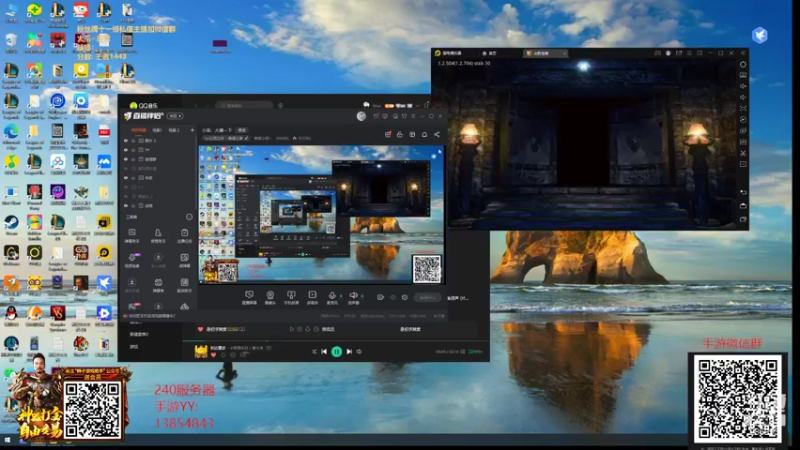Open camera source in streaming toolbar
The image size is (800, 450).
tap(270, 297)
